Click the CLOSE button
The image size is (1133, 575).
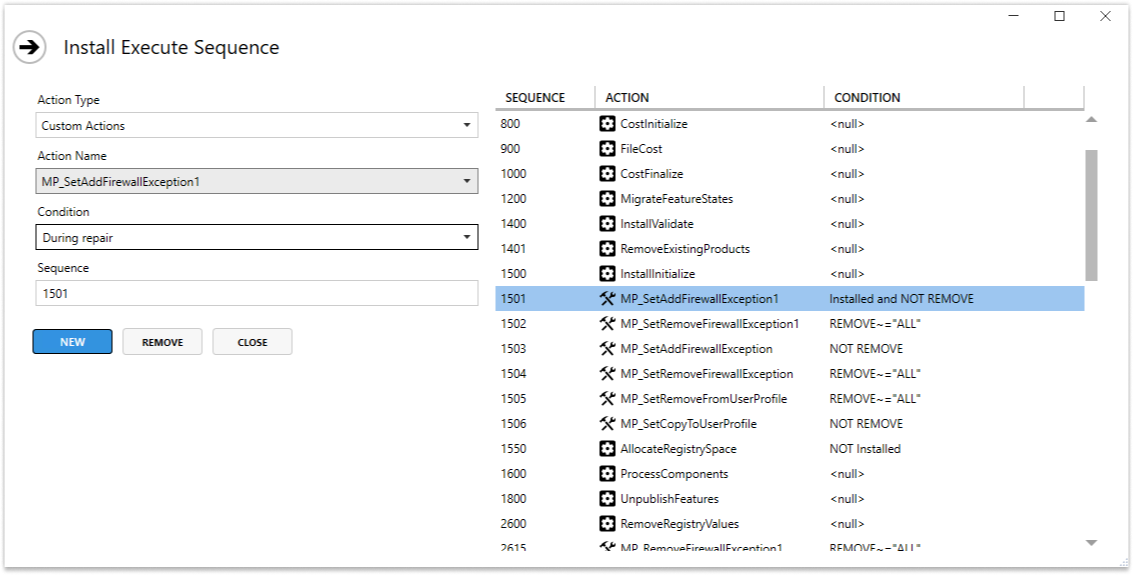coord(252,342)
